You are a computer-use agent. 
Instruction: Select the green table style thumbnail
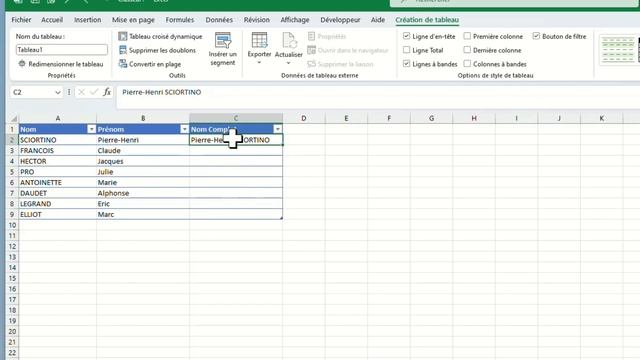coord(618,49)
